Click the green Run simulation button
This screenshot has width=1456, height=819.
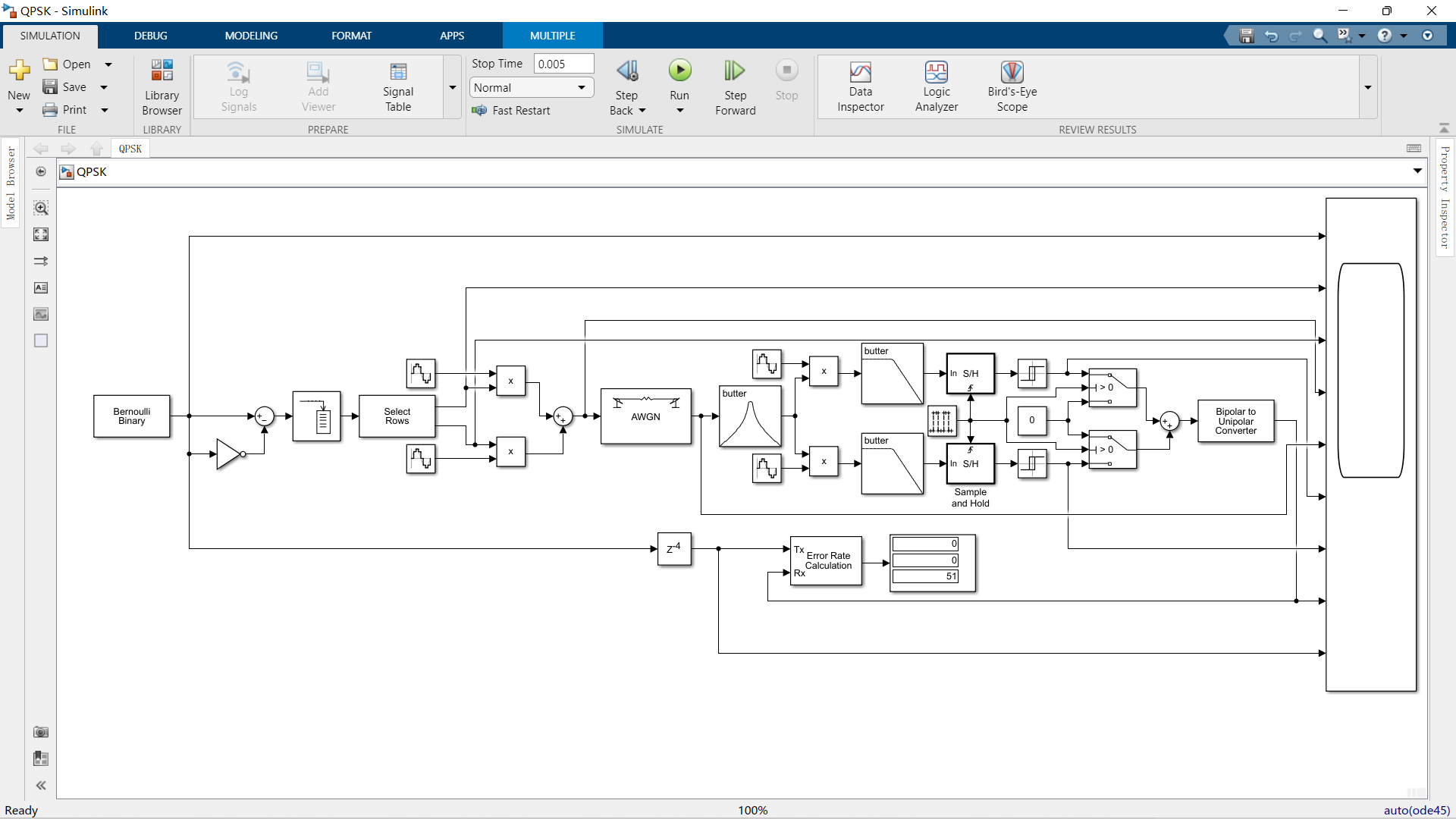coord(679,71)
